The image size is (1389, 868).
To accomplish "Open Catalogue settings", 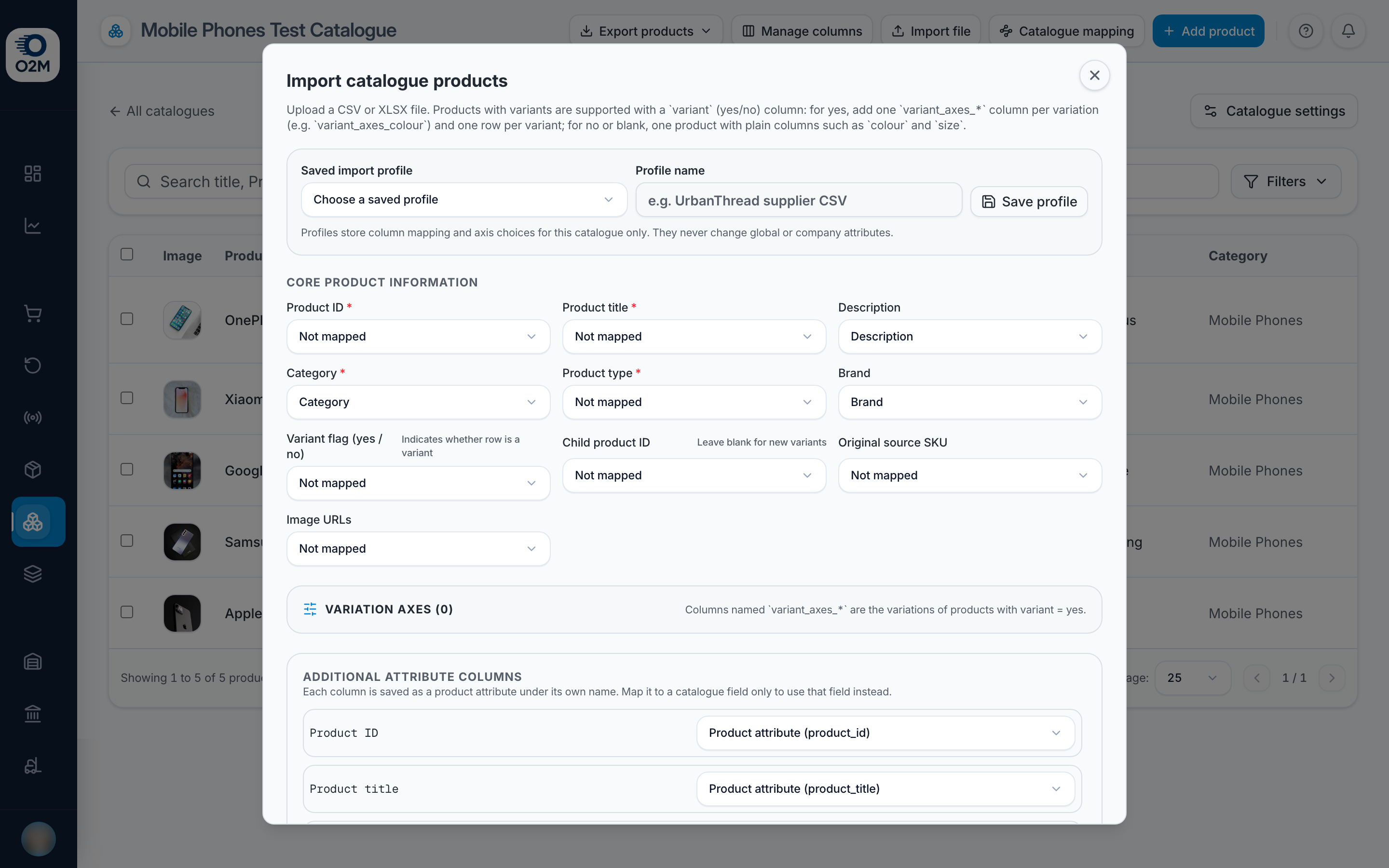I will click(x=1274, y=111).
